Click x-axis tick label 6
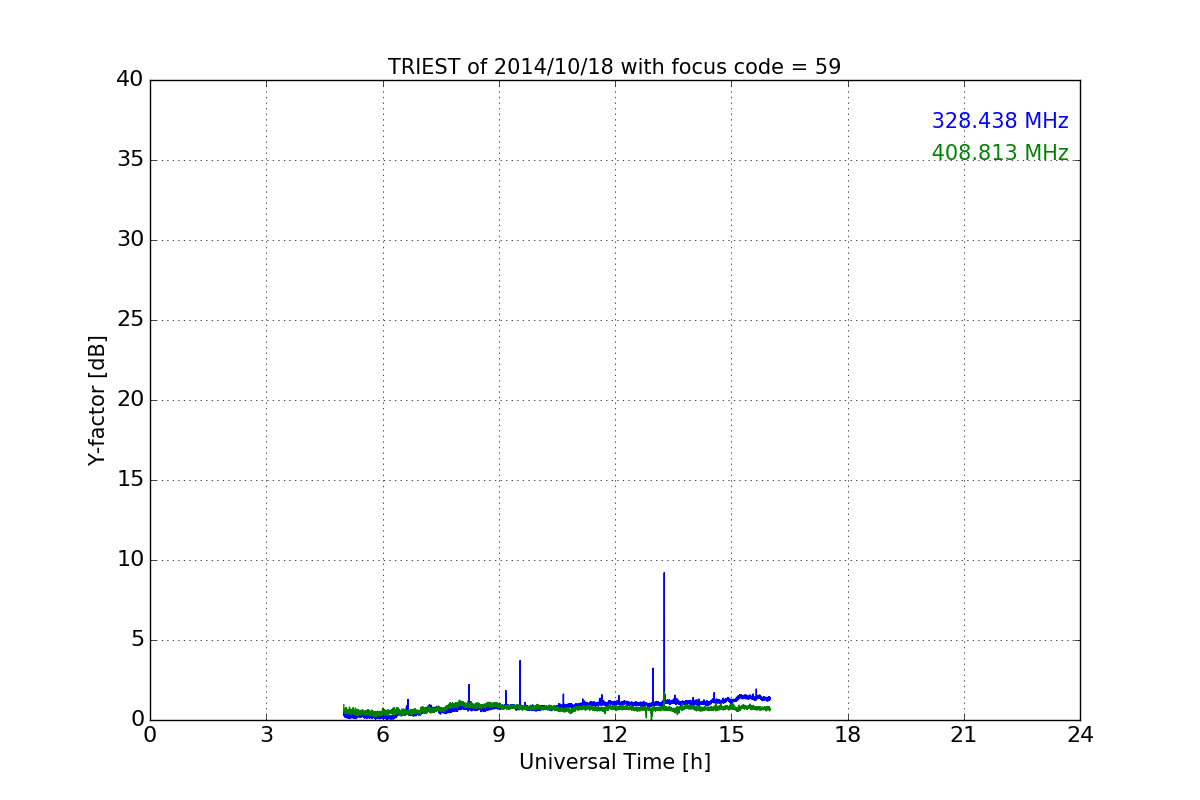 [x=383, y=735]
